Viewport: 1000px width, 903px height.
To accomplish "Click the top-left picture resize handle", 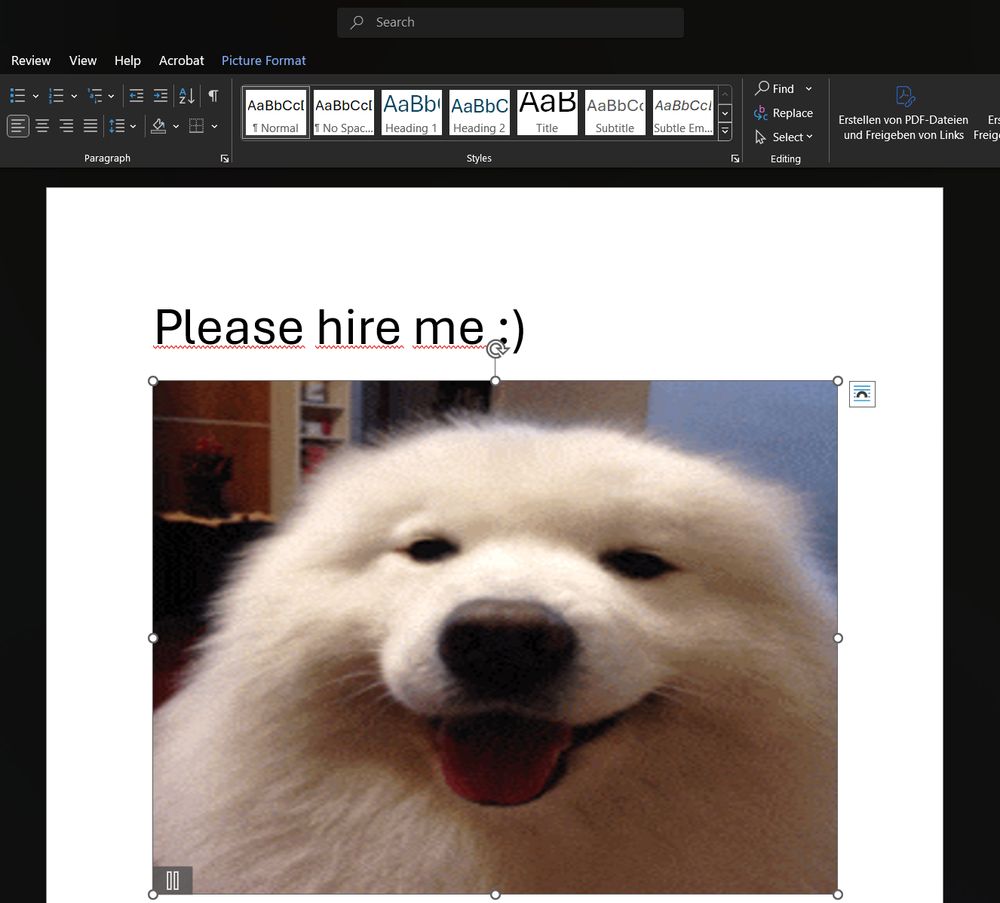I will [x=153, y=381].
